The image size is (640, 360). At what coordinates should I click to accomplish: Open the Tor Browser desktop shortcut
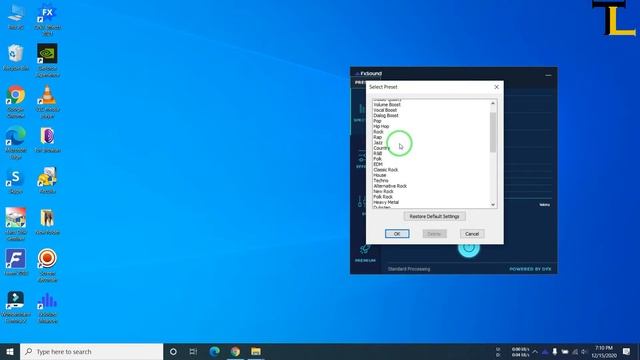pyautogui.click(x=47, y=140)
